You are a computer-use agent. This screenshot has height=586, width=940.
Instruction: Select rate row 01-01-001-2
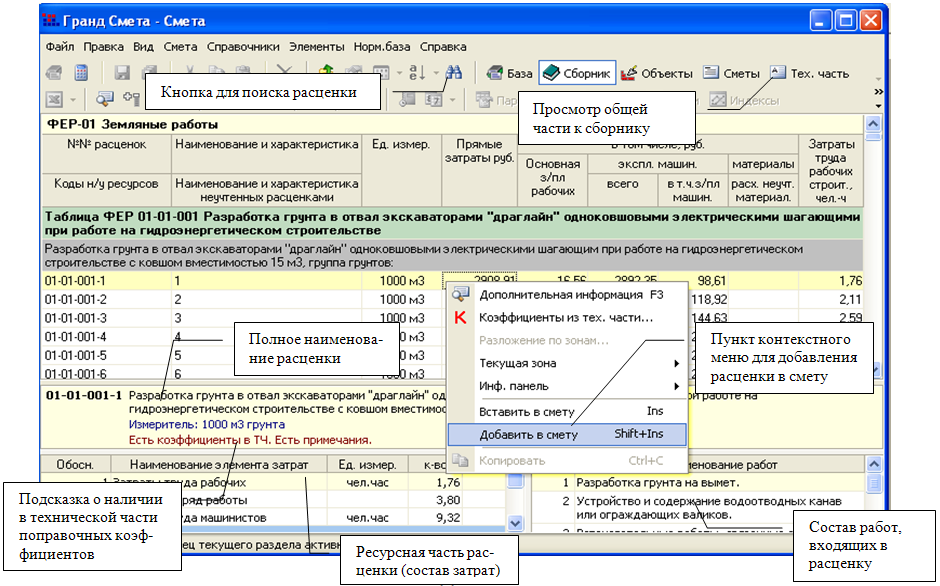pyautogui.click(x=453, y=299)
